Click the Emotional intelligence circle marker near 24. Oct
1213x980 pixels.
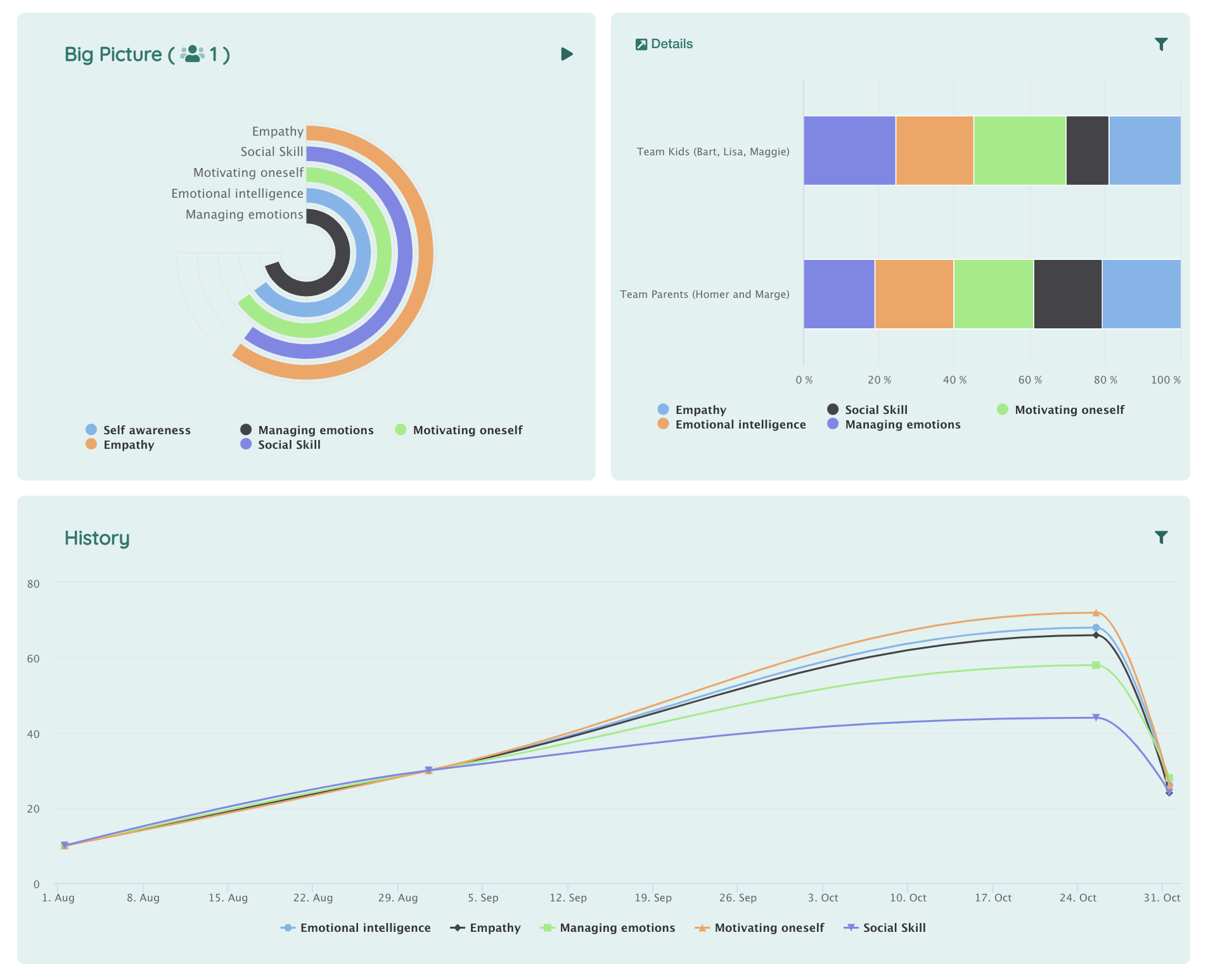(x=1096, y=628)
